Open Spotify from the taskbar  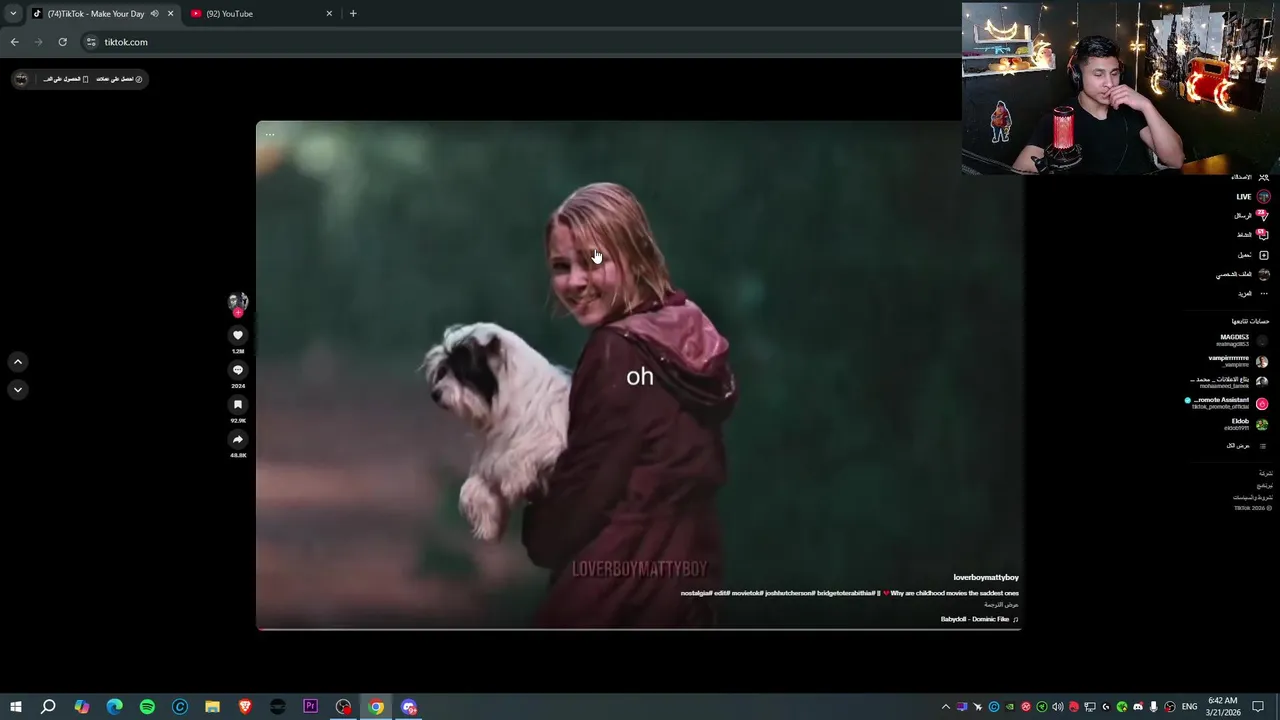pyautogui.click(x=147, y=707)
